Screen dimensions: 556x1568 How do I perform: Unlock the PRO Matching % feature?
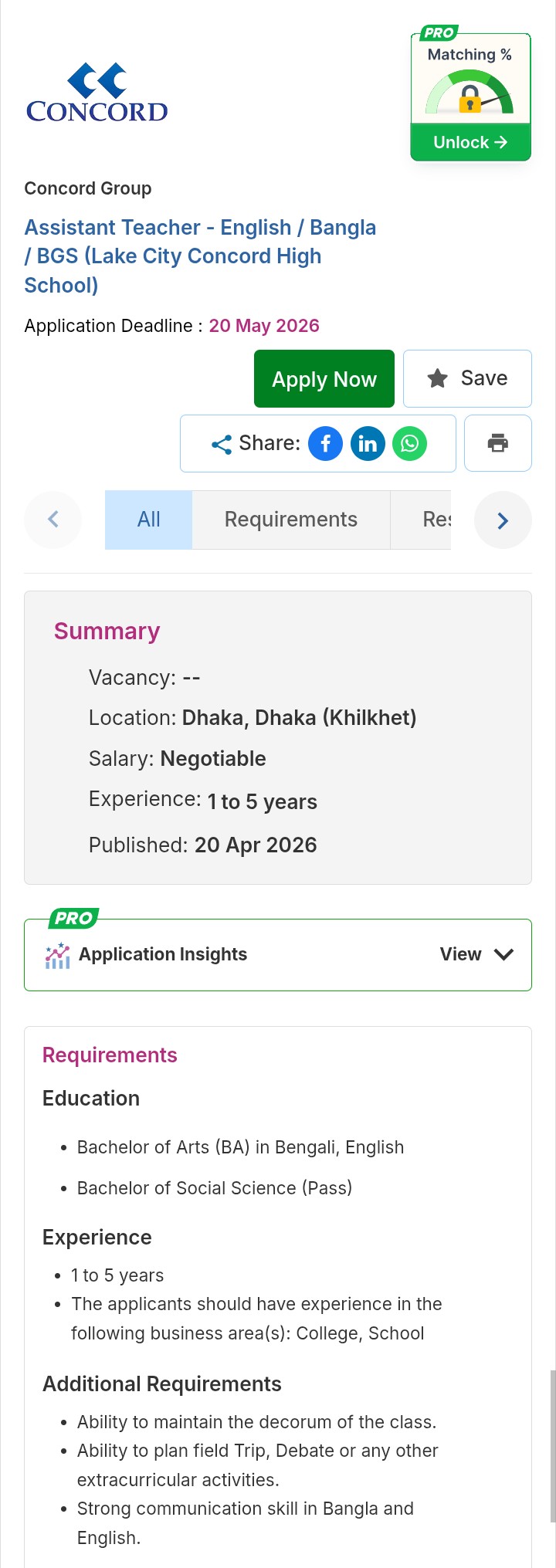tap(470, 143)
